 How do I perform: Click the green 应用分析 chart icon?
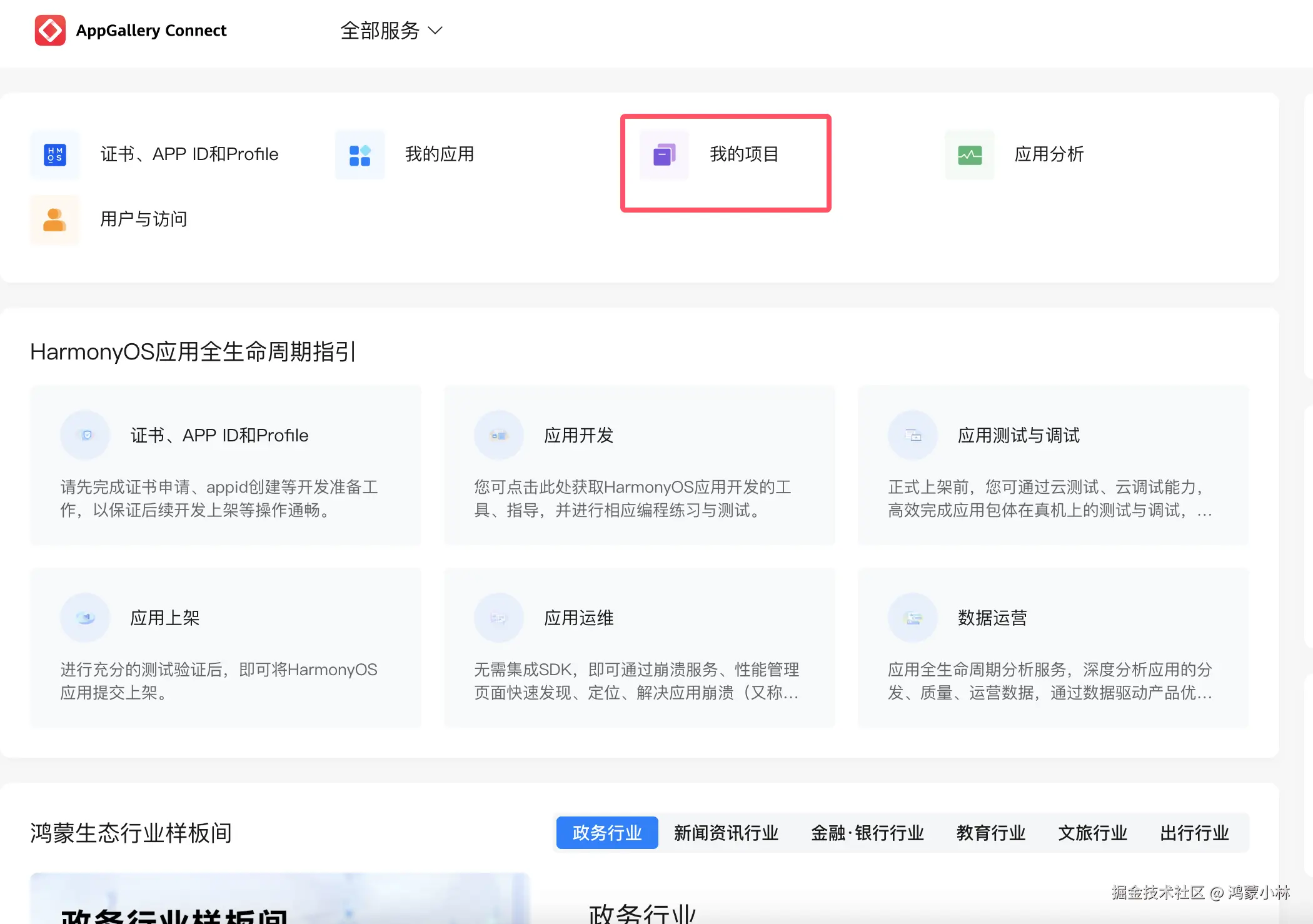point(969,155)
